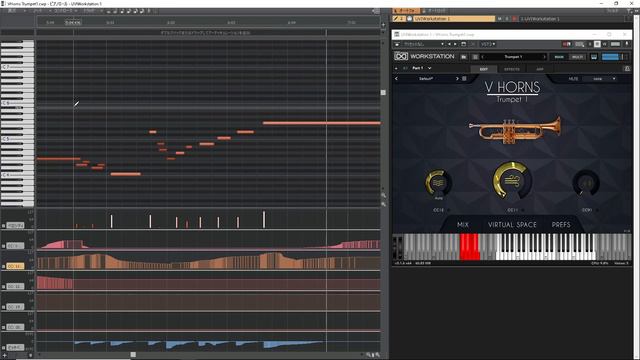Click the vertical zoom-out magnifier icon

(384, 204)
